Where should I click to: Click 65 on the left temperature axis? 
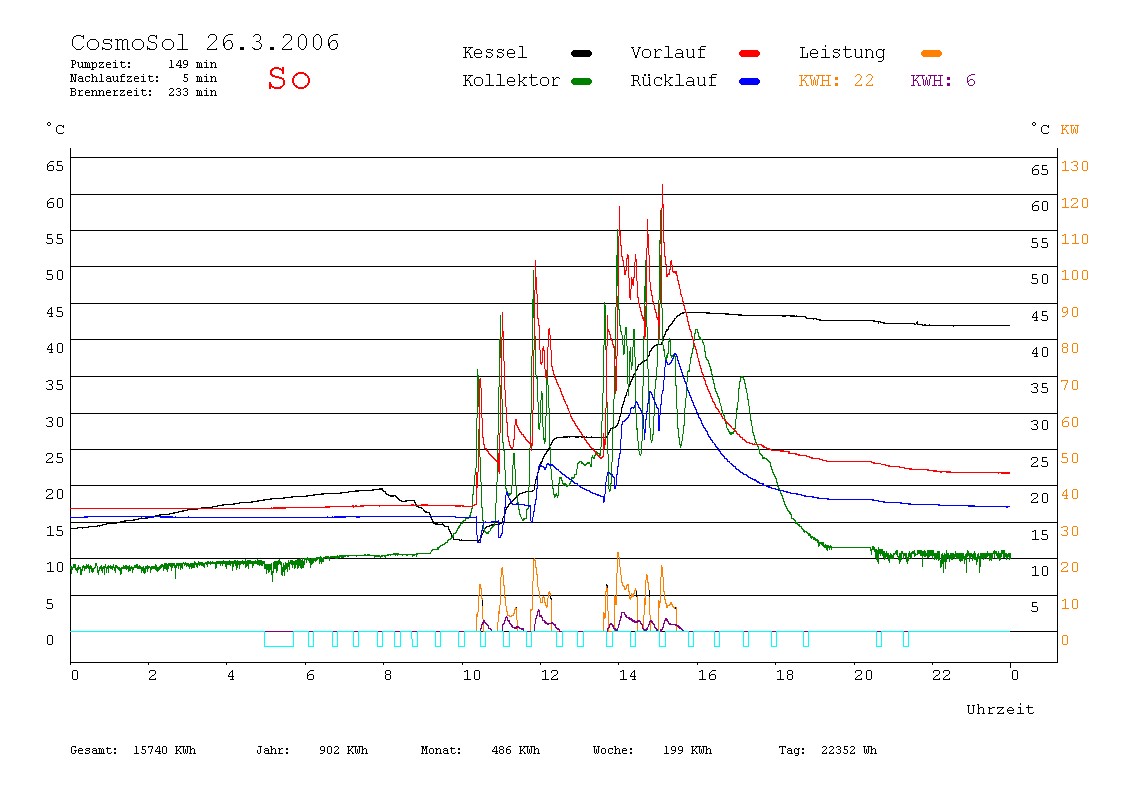[x=55, y=166]
